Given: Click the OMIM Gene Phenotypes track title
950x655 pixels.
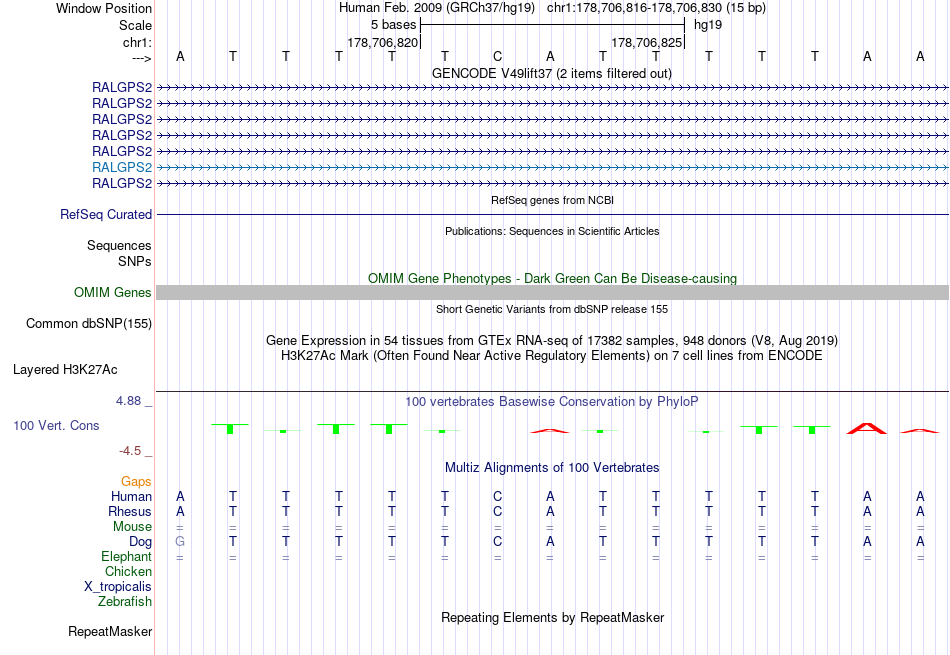Looking at the screenshot, I should click(x=552, y=278).
